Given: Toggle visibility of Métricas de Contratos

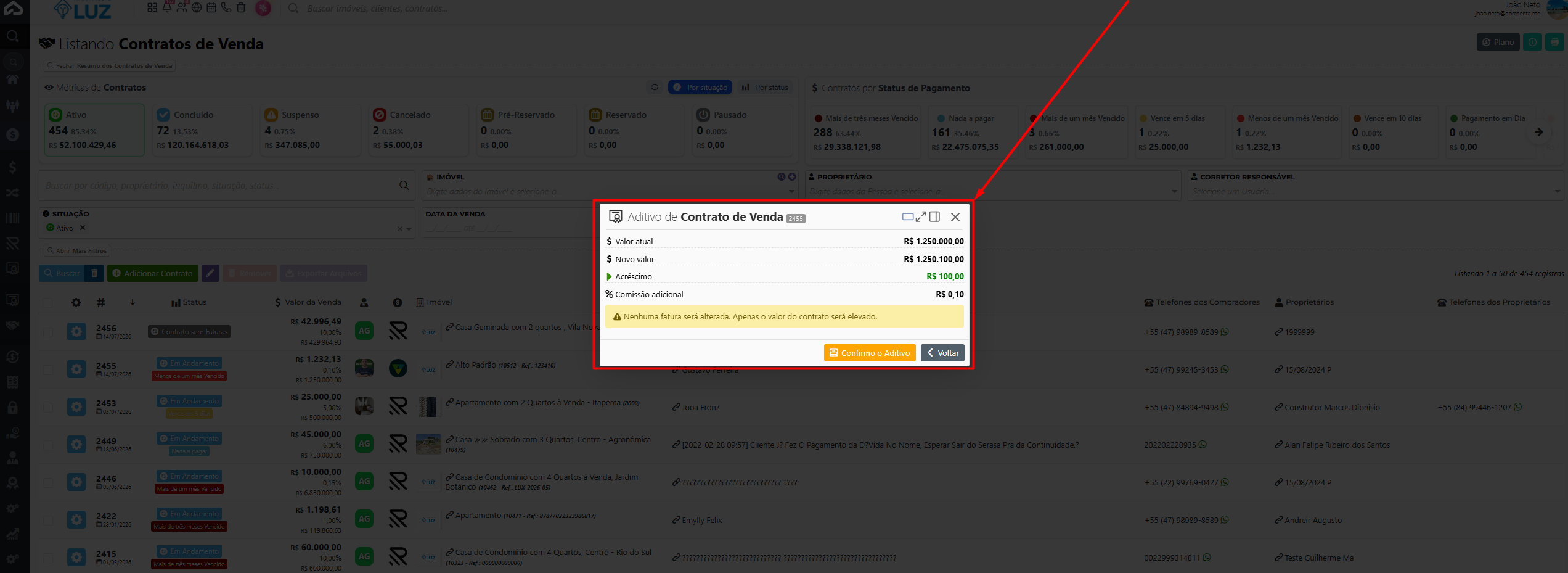Looking at the screenshot, I should point(49,88).
